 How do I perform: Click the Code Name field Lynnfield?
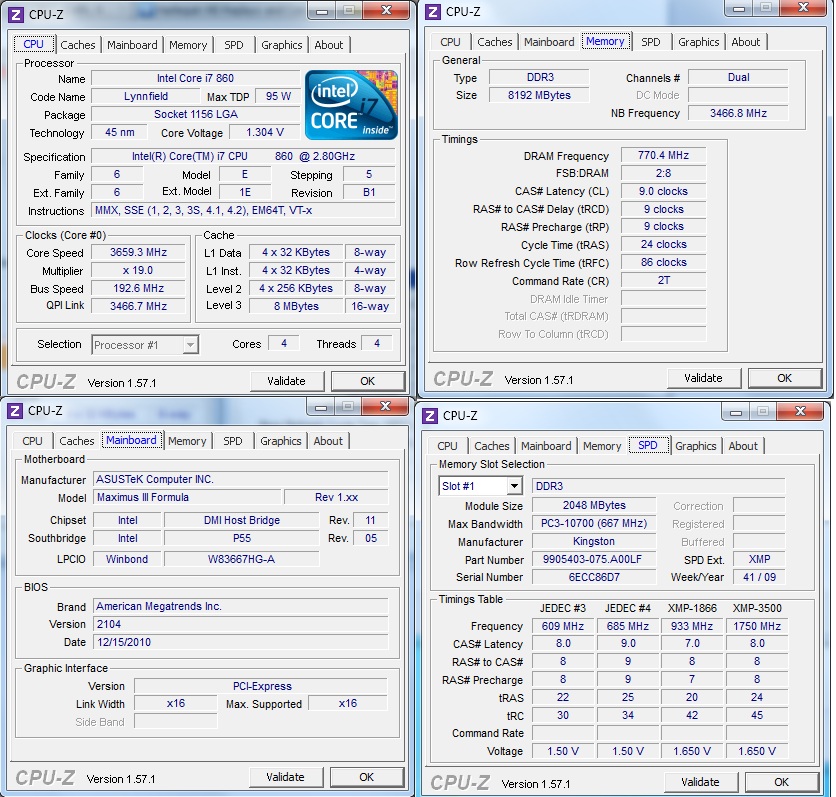coord(146,96)
